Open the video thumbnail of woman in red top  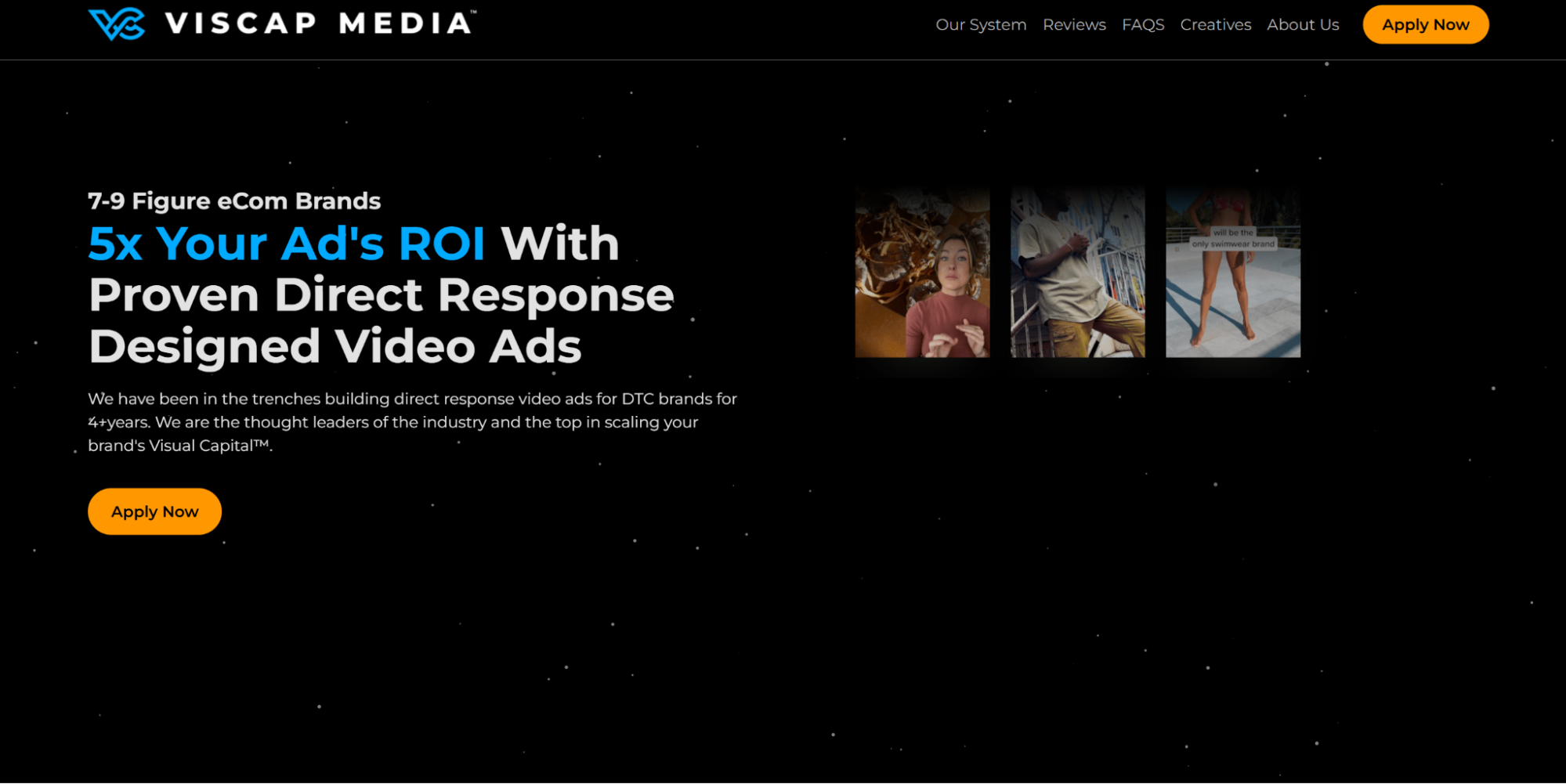coord(922,272)
